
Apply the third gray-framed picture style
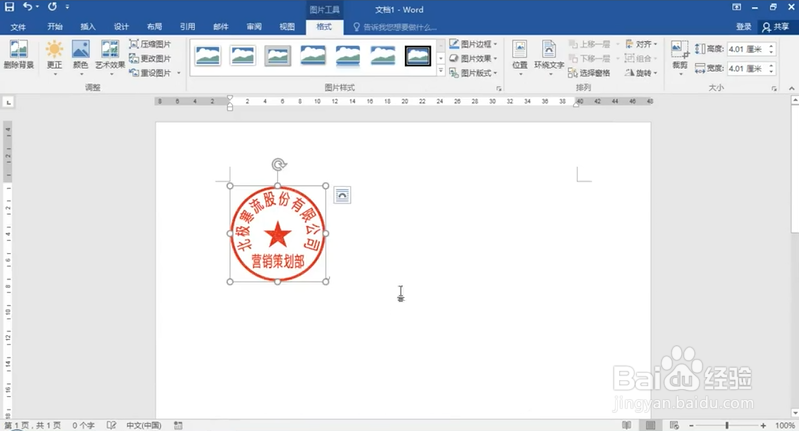278,56
